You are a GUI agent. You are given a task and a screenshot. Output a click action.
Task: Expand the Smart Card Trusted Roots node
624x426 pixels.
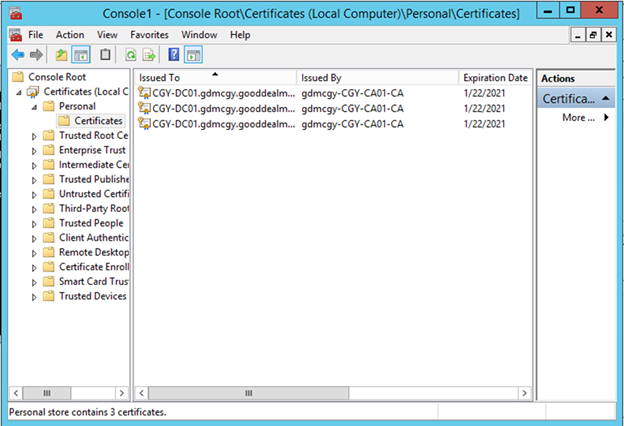coord(34,282)
